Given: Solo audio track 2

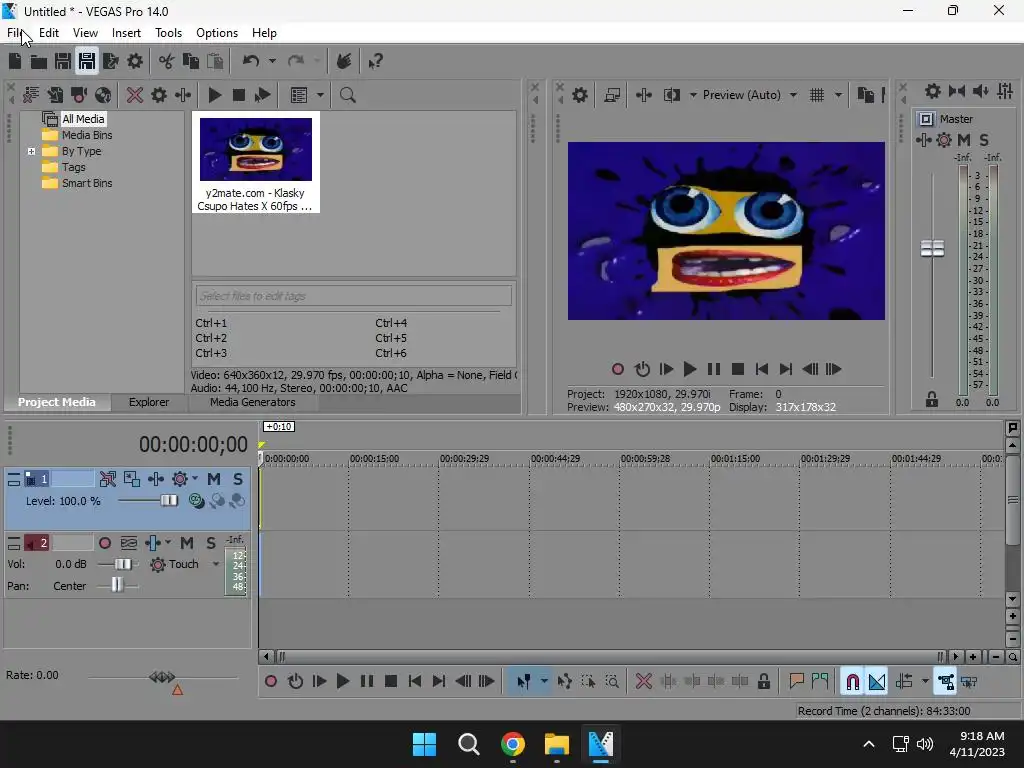Looking at the screenshot, I should coord(211,543).
